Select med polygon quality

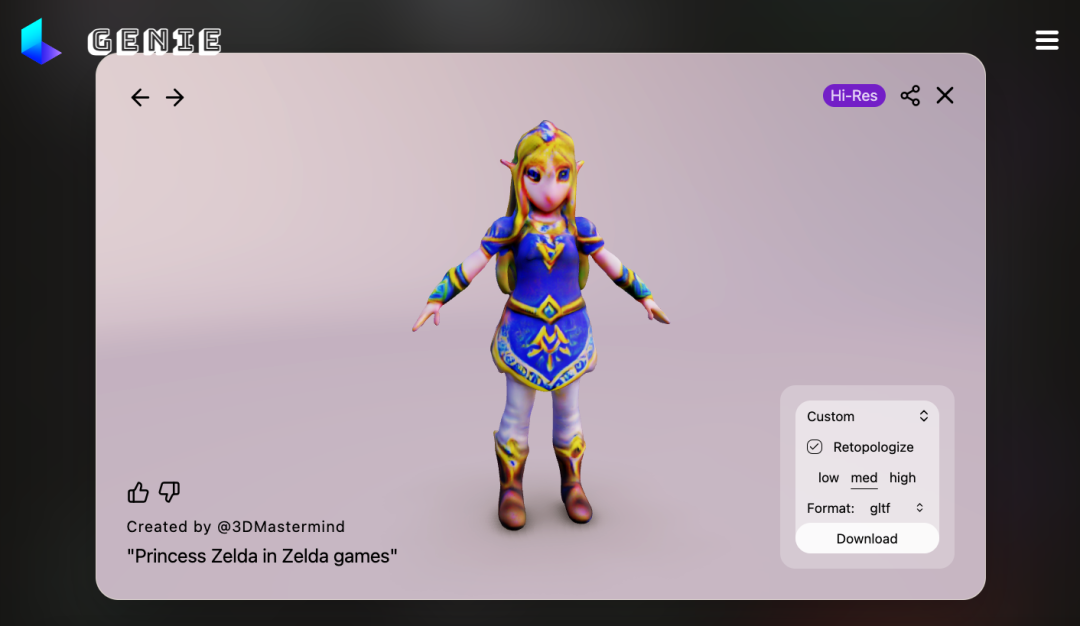coord(864,478)
